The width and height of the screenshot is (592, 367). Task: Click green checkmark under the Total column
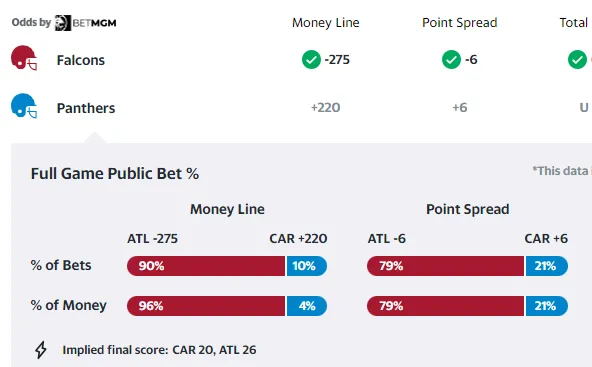tap(577, 60)
